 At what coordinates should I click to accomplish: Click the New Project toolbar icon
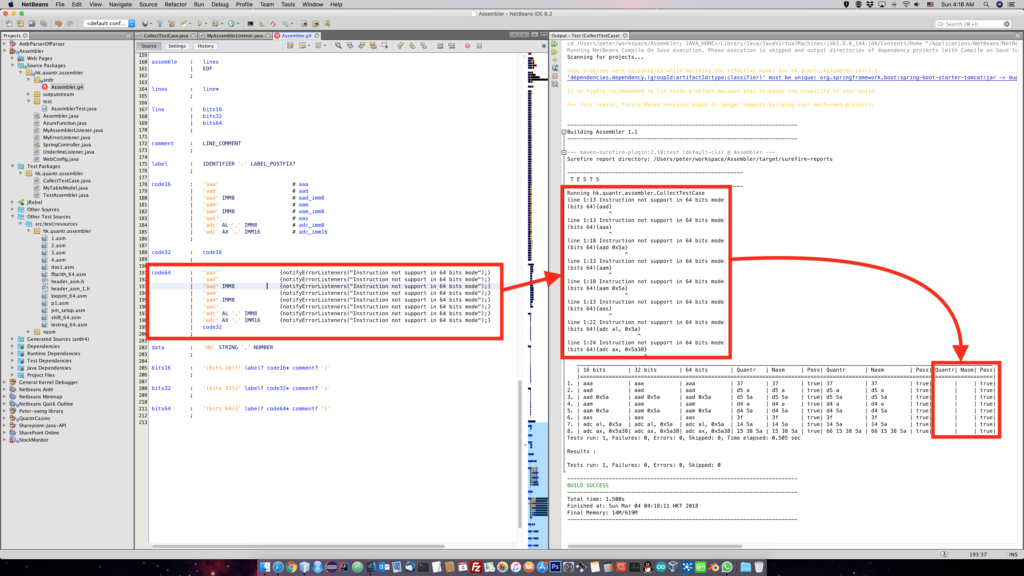coord(20,24)
